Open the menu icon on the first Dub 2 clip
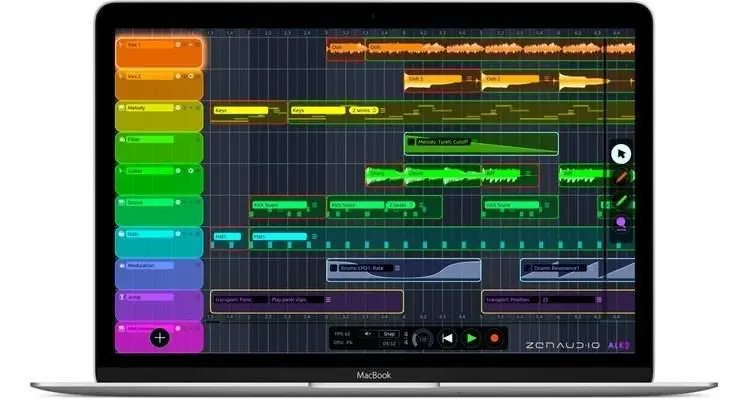Viewport: 750px width, 399px height. click(x=470, y=78)
